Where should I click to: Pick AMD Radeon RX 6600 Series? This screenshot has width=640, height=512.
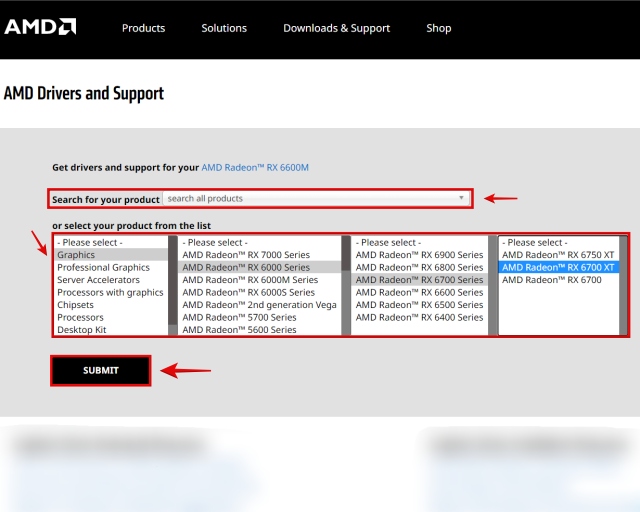[x=420, y=292]
